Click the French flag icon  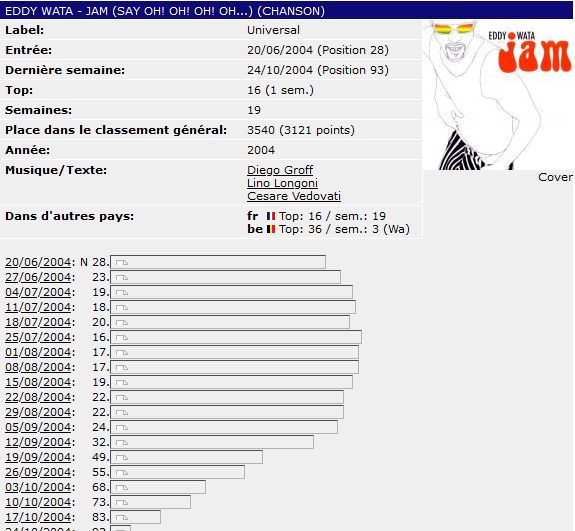click(271, 216)
